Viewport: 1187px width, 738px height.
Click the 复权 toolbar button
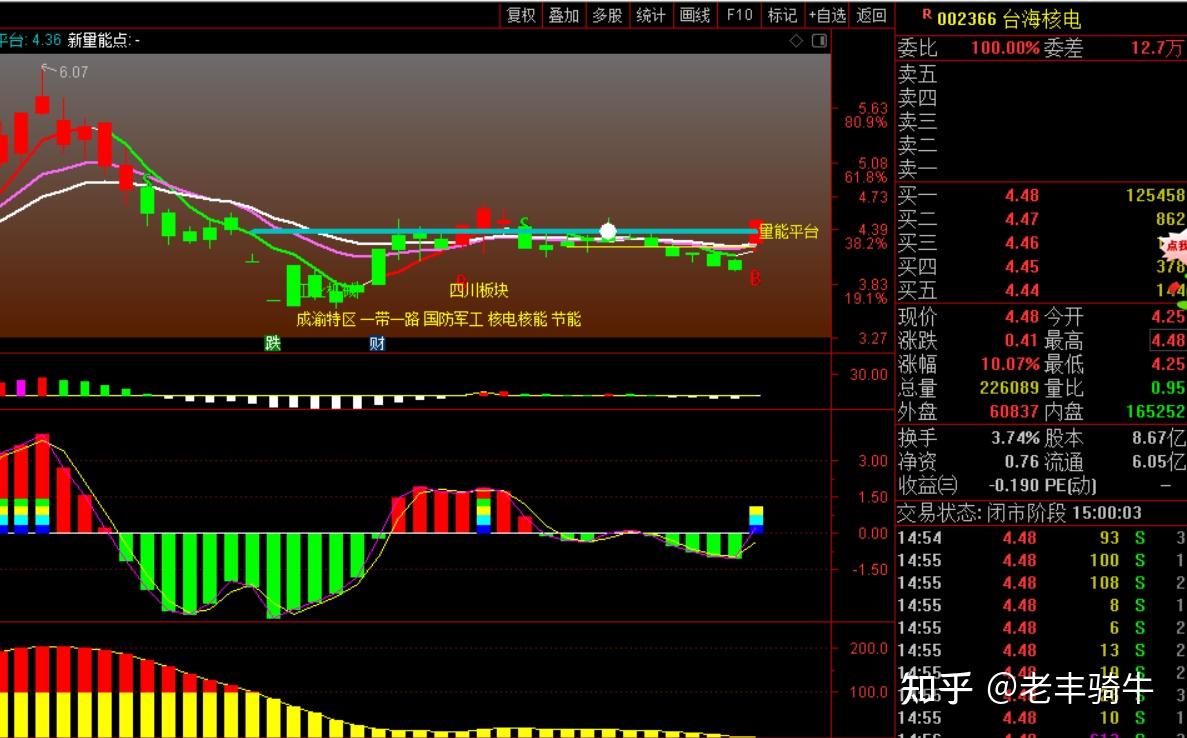[x=521, y=15]
